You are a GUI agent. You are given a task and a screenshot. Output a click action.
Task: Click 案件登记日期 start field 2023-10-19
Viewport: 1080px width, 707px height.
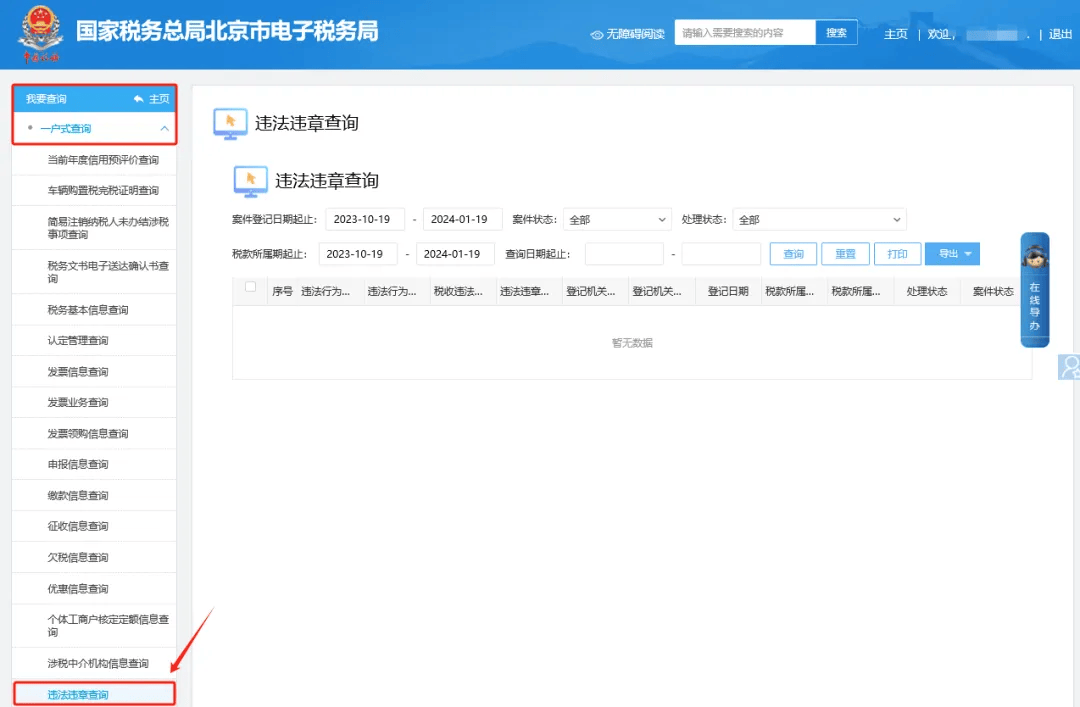pyautogui.click(x=365, y=220)
